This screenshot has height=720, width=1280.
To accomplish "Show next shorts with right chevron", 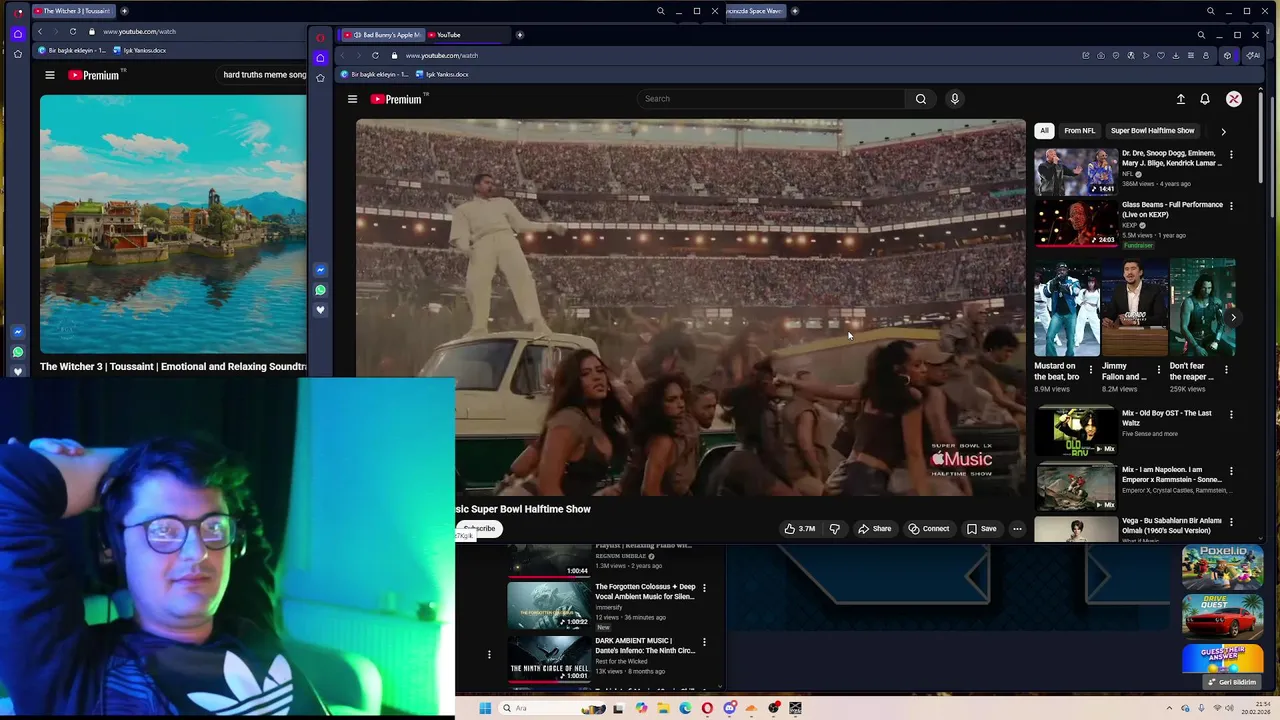I will point(1233,318).
